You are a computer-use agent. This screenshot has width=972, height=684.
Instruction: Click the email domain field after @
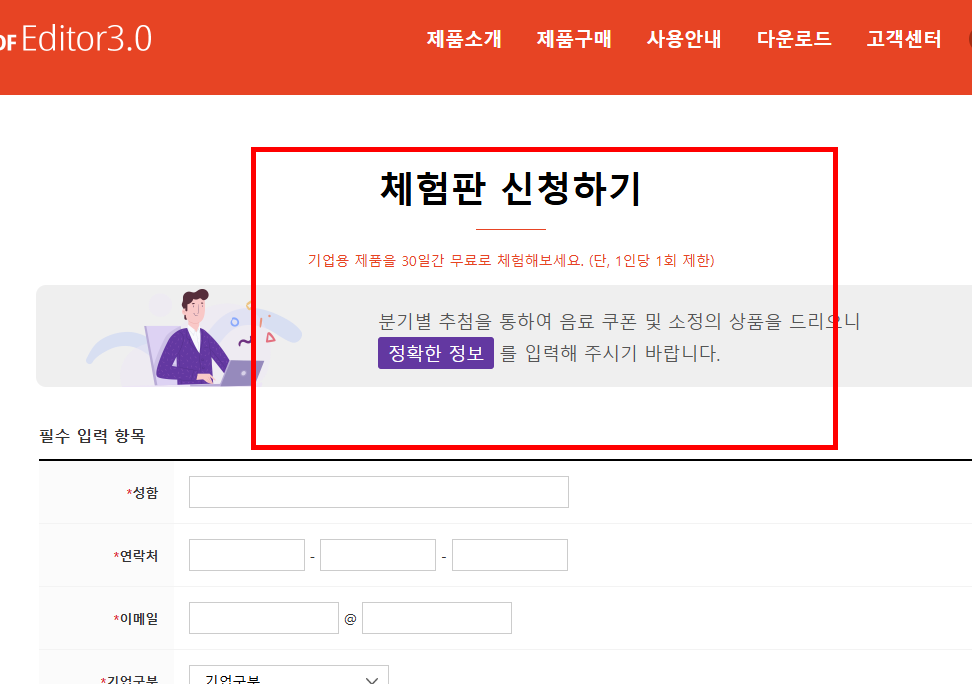click(436, 617)
